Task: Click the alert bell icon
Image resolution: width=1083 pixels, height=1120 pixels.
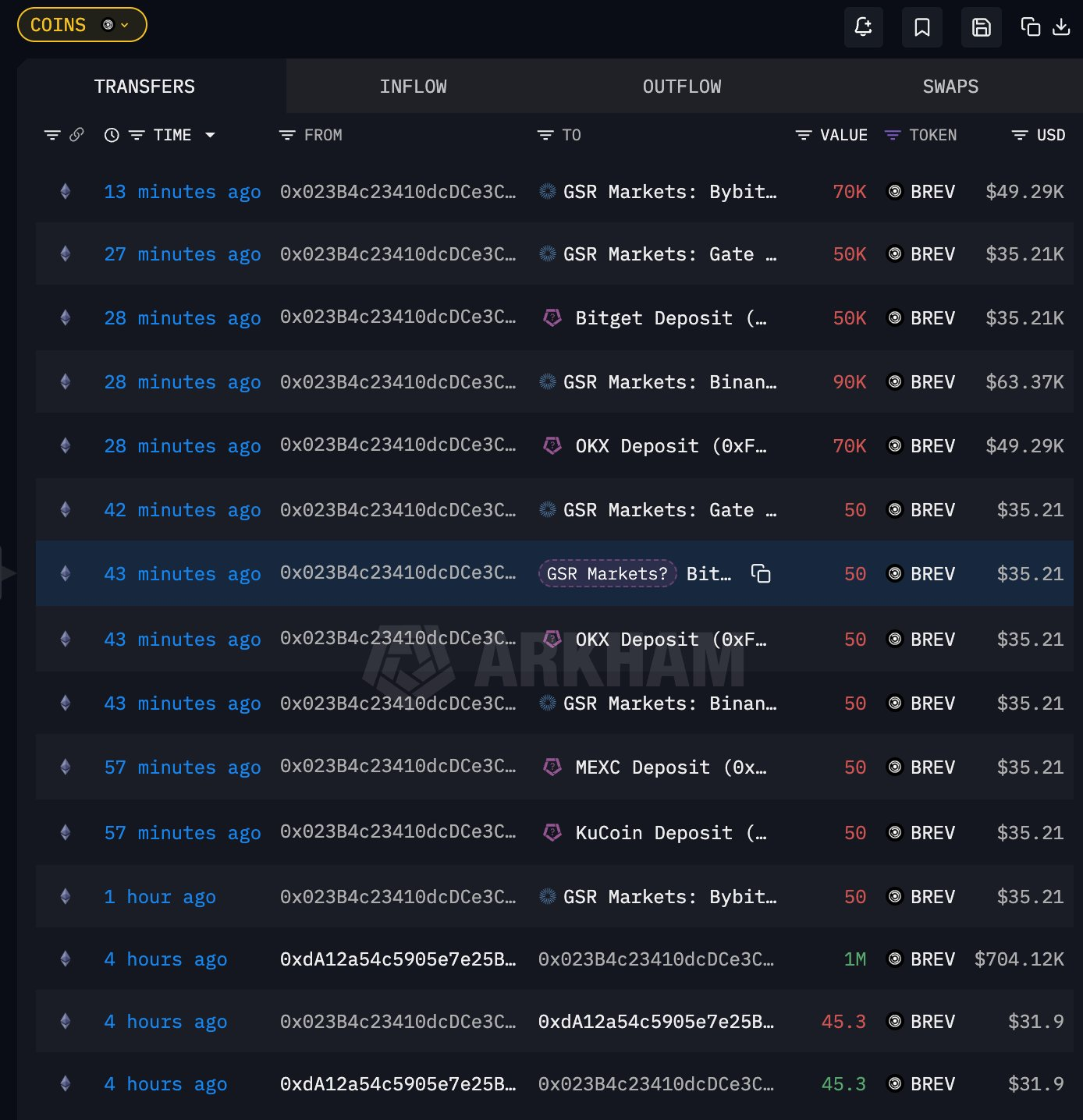Action: click(x=863, y=27)
